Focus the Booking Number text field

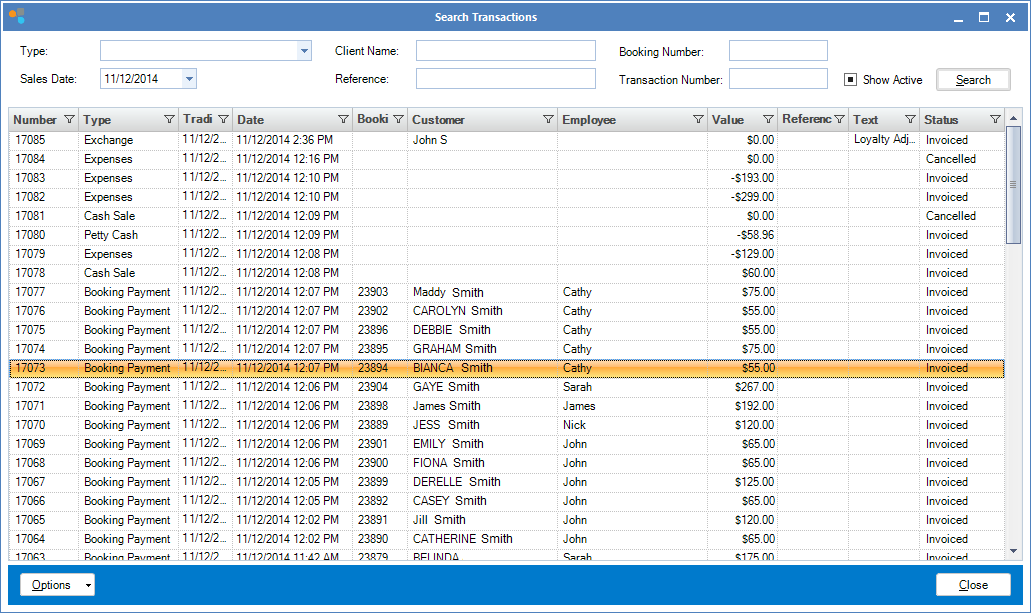click(778, 51)
